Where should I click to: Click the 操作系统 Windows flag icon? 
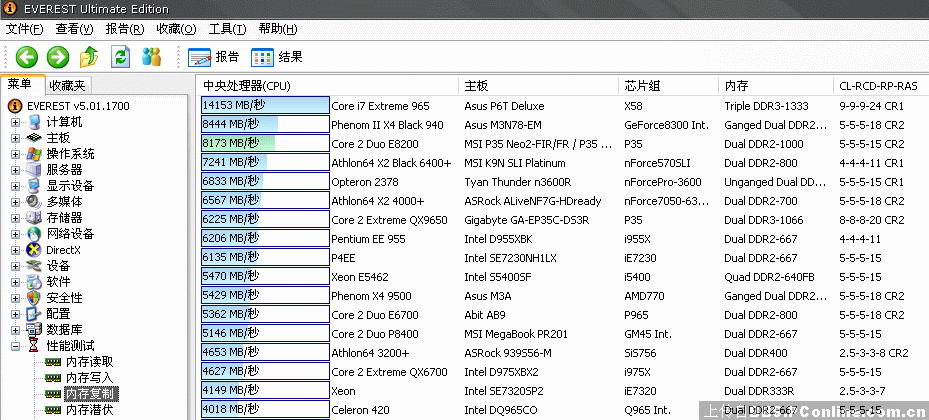pyautogui.click(x=34, y=154)
